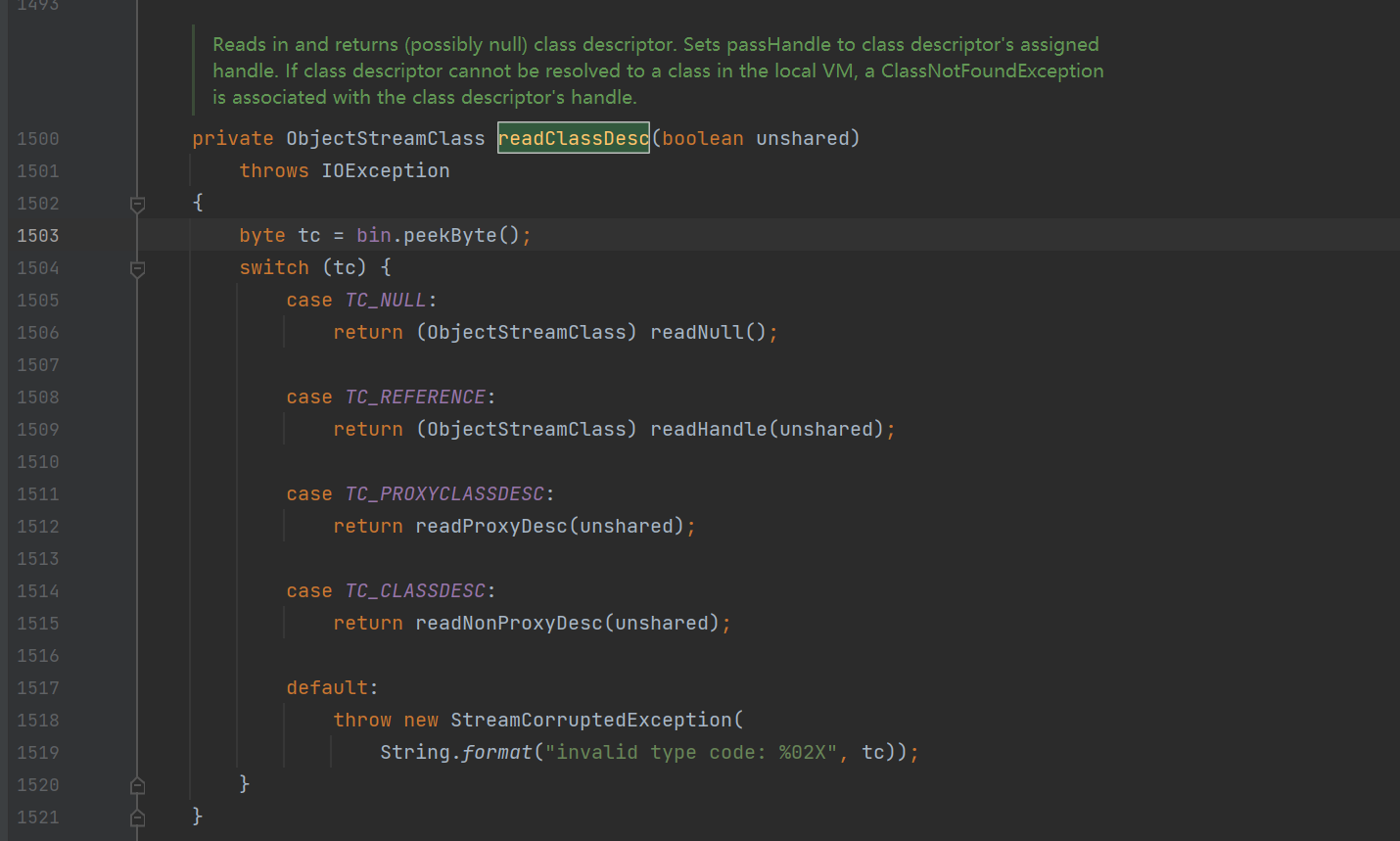Screen dimensions: 1400x841
Task: Click StreamCorruptedException constructor call
Action: (596, 720)
